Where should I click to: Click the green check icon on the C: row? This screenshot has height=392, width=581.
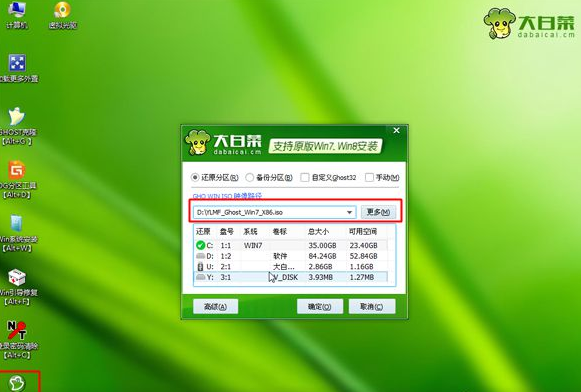(200, 245)
